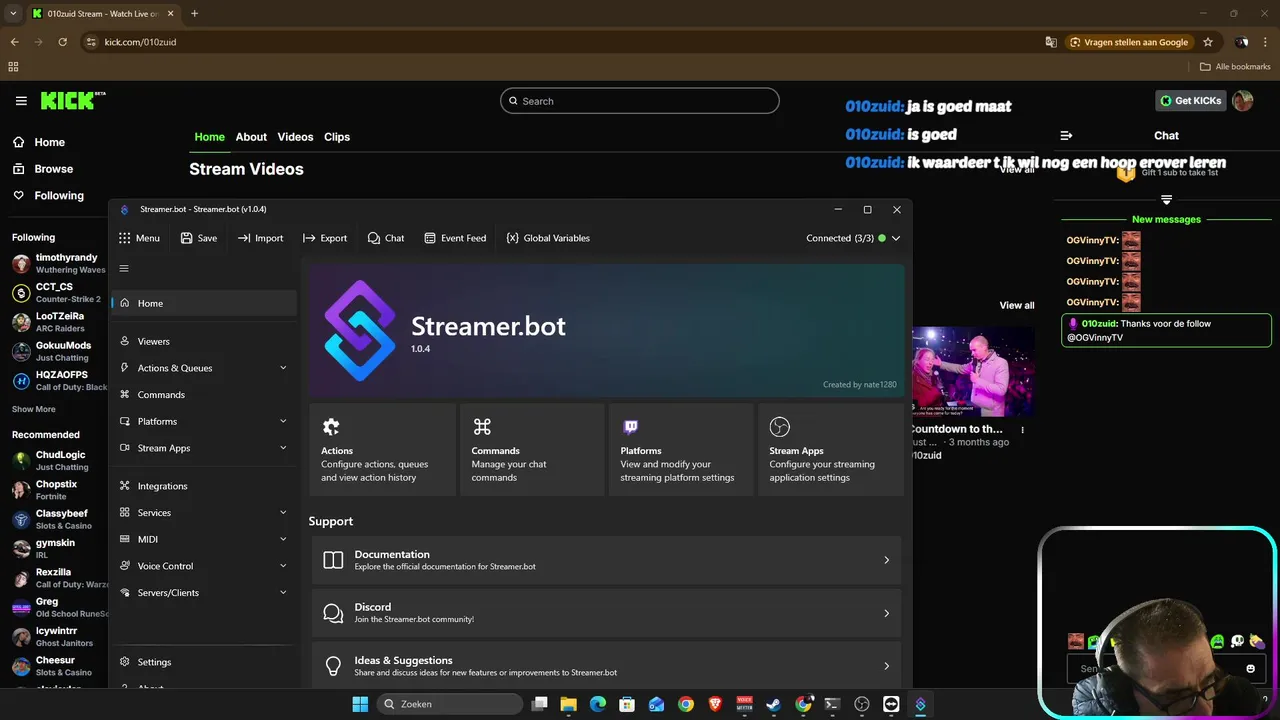Click the Chrome bookmark star icon
The height and width of the screenshot is (720, 1280).
click(x=1208, y=42)
